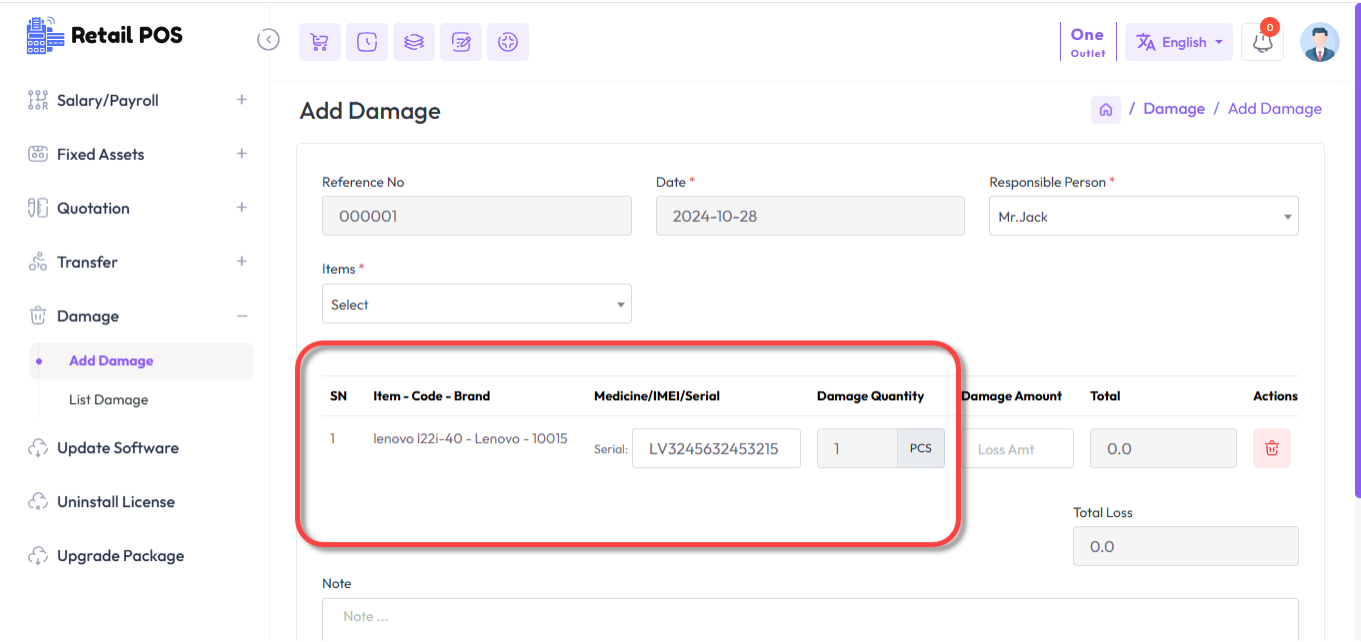The width and height of the screenshot is (1361, 642).
Task: Open List Damage in the sidebar
Action: [108, 400]
